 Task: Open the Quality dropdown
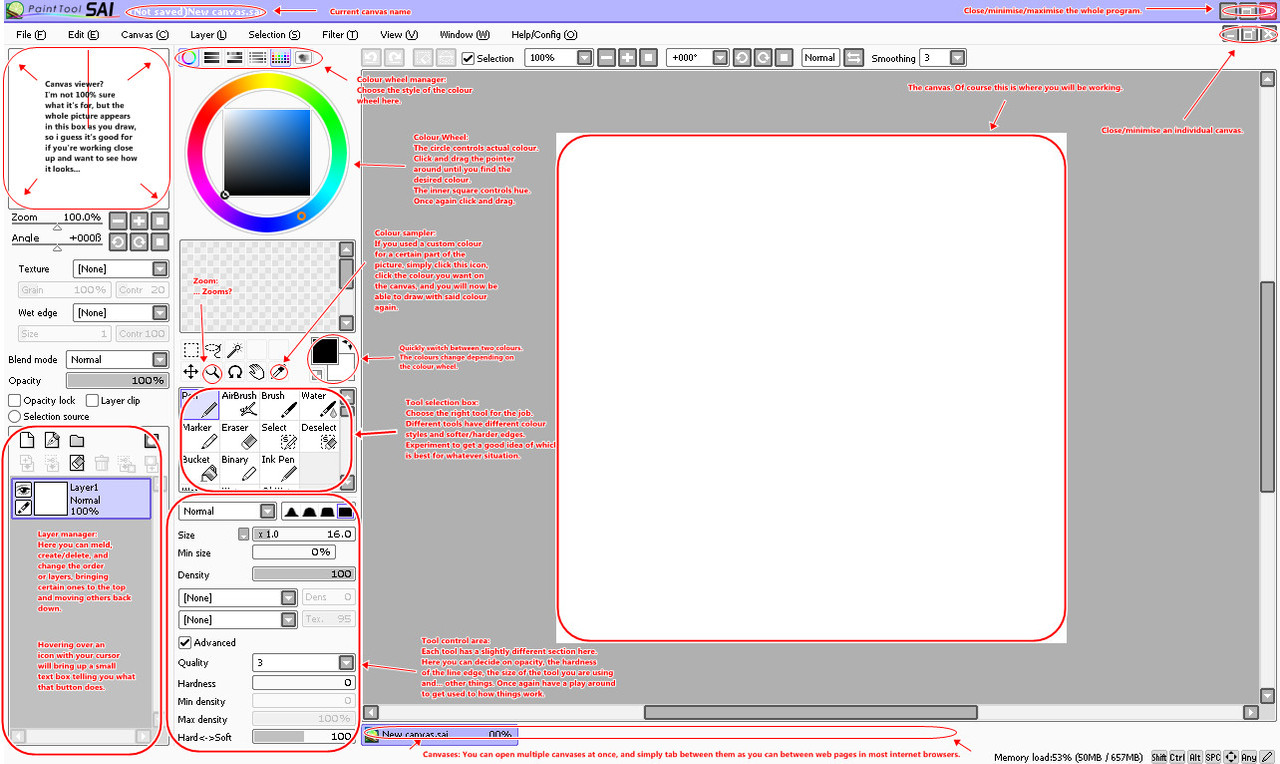tap(303, 662)
